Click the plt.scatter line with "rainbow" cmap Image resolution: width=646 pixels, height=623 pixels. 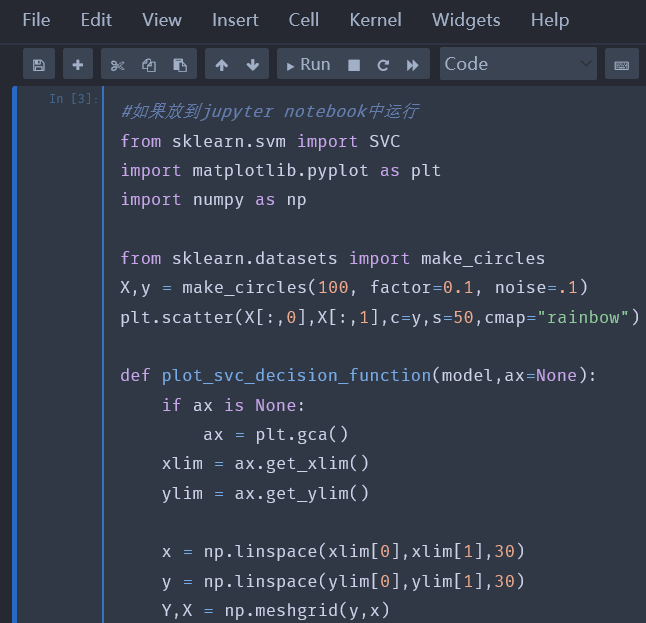(x=379, y=317)
